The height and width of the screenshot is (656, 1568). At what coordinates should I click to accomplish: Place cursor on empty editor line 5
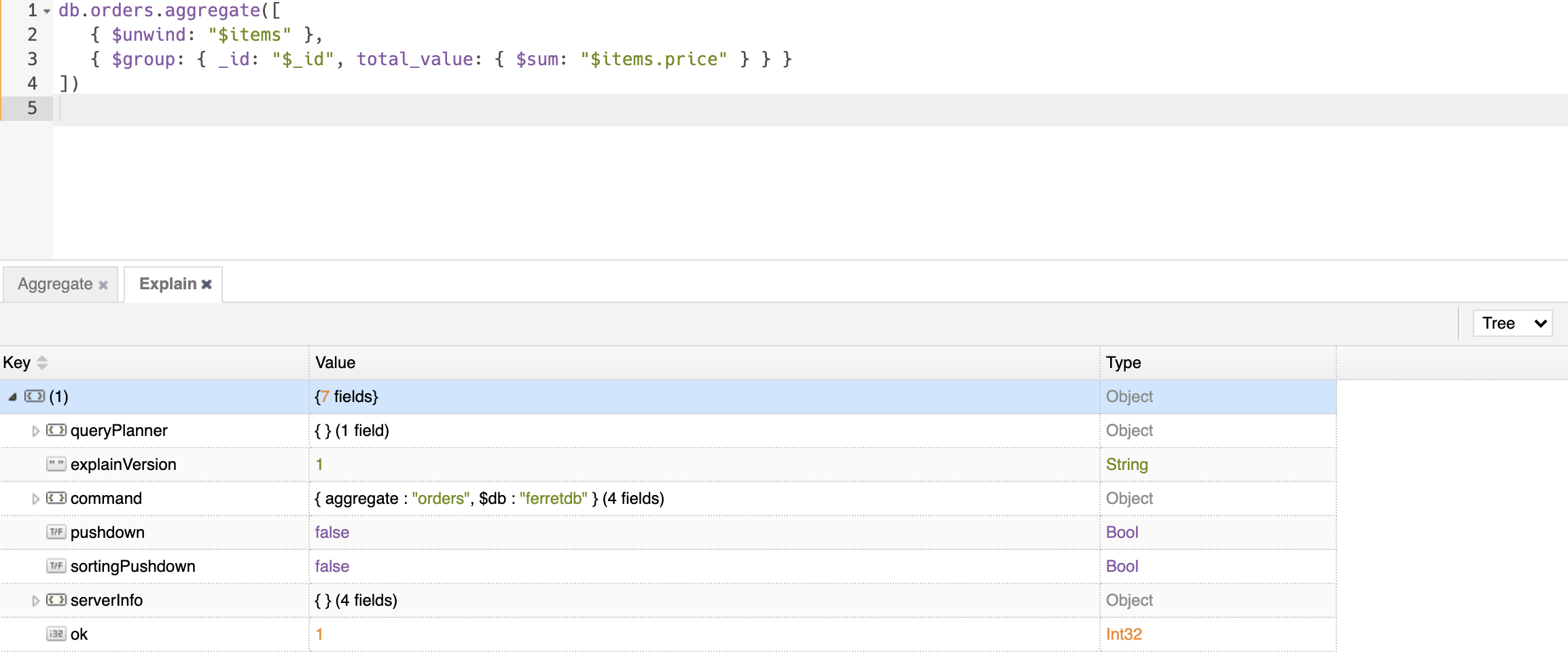coord(408,108)
